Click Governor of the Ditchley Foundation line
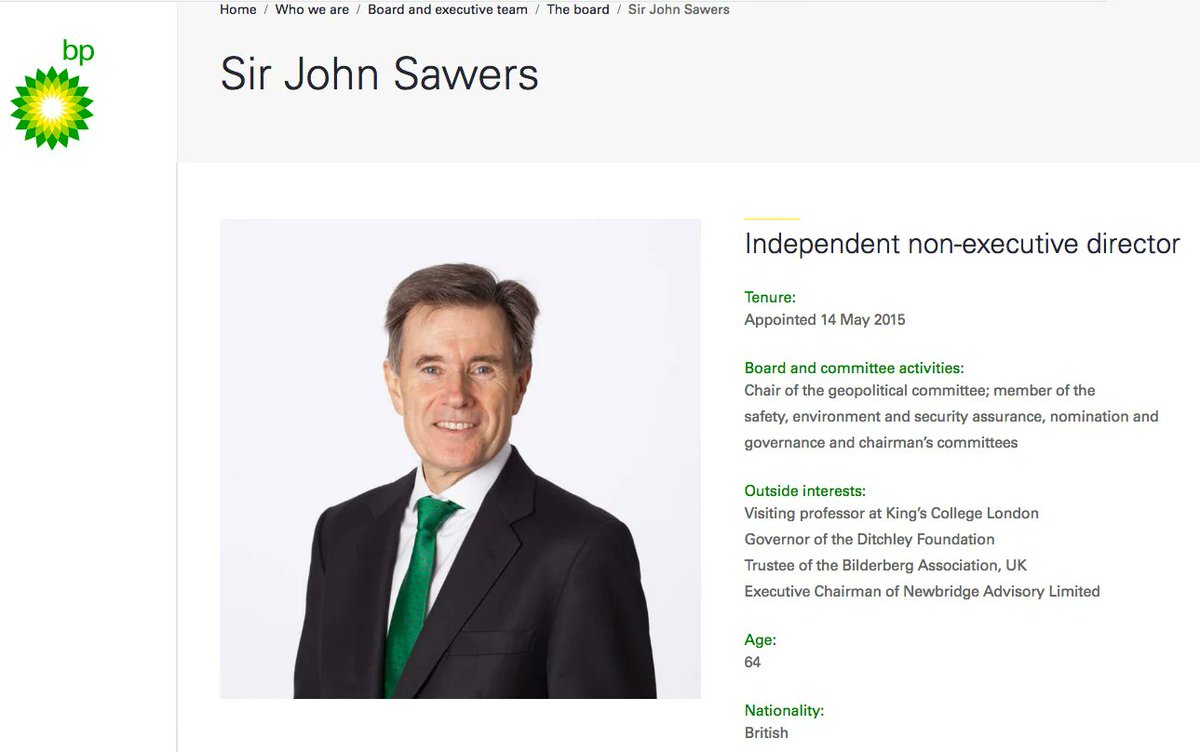The width and height of the screenshot is (1200, 752). point(869,539)
